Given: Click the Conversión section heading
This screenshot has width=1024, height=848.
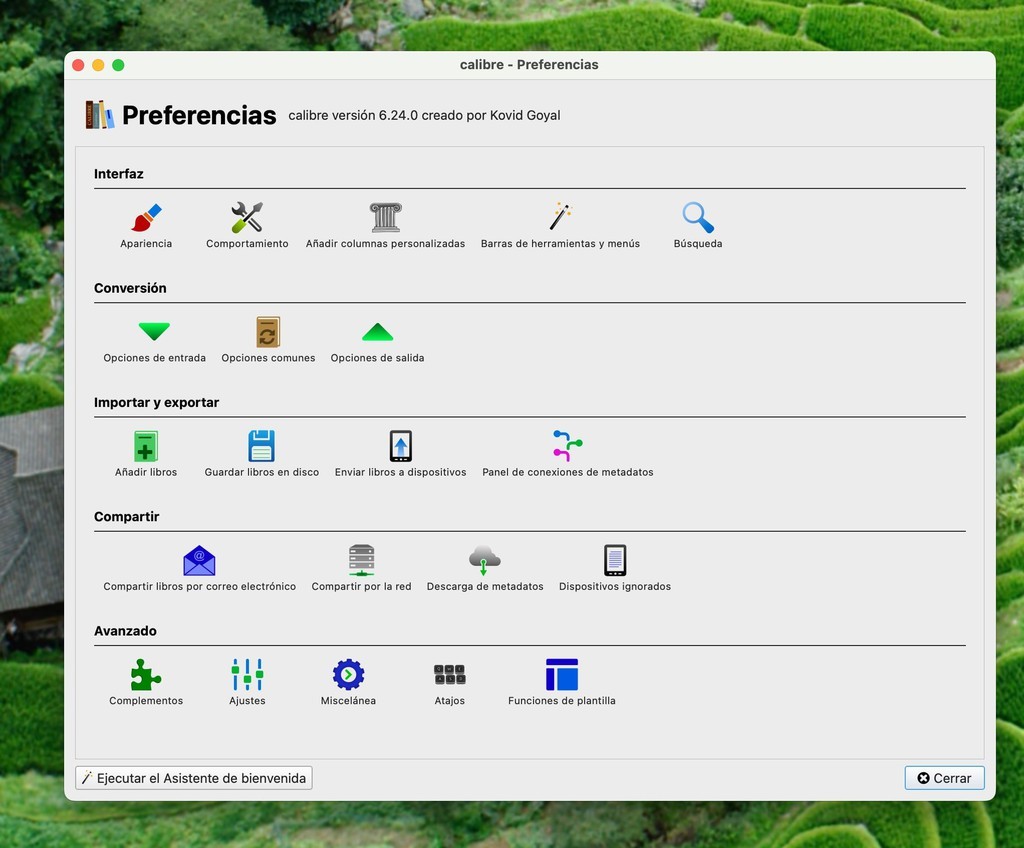Looking at the screenshot, I should coord(130,288).
